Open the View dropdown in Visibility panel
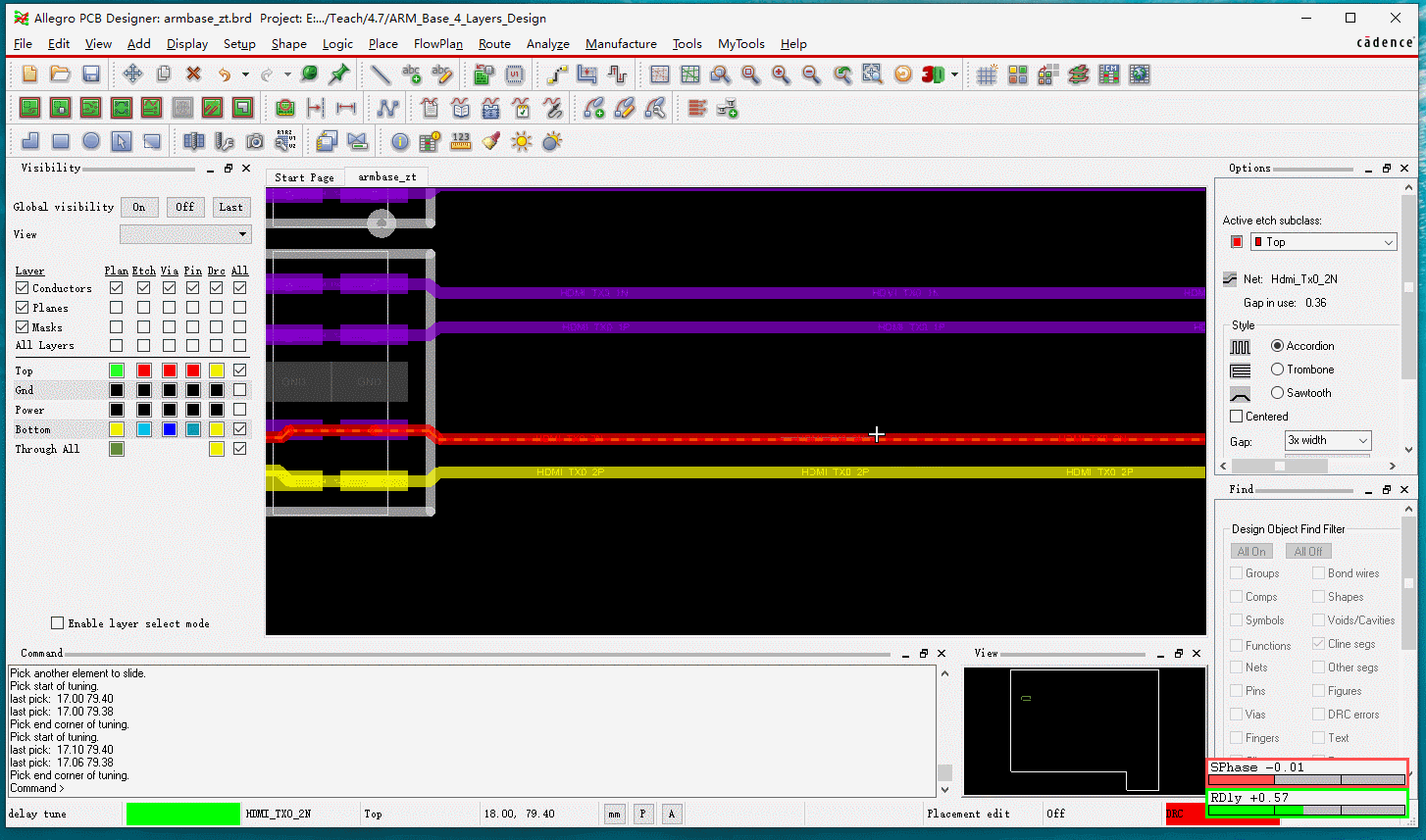The height and width of the screenshot is (840, 1426). [x=185, y=234]
